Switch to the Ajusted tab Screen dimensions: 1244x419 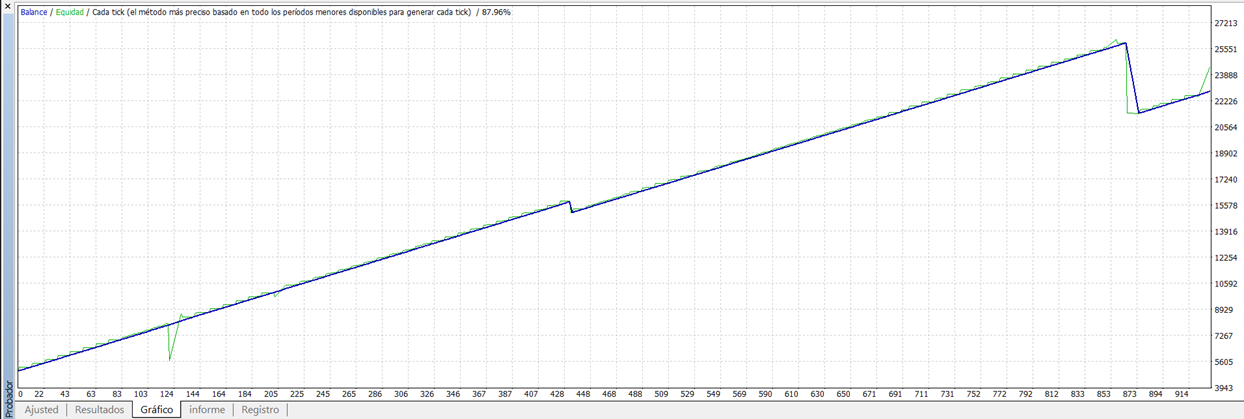[42, 410]
